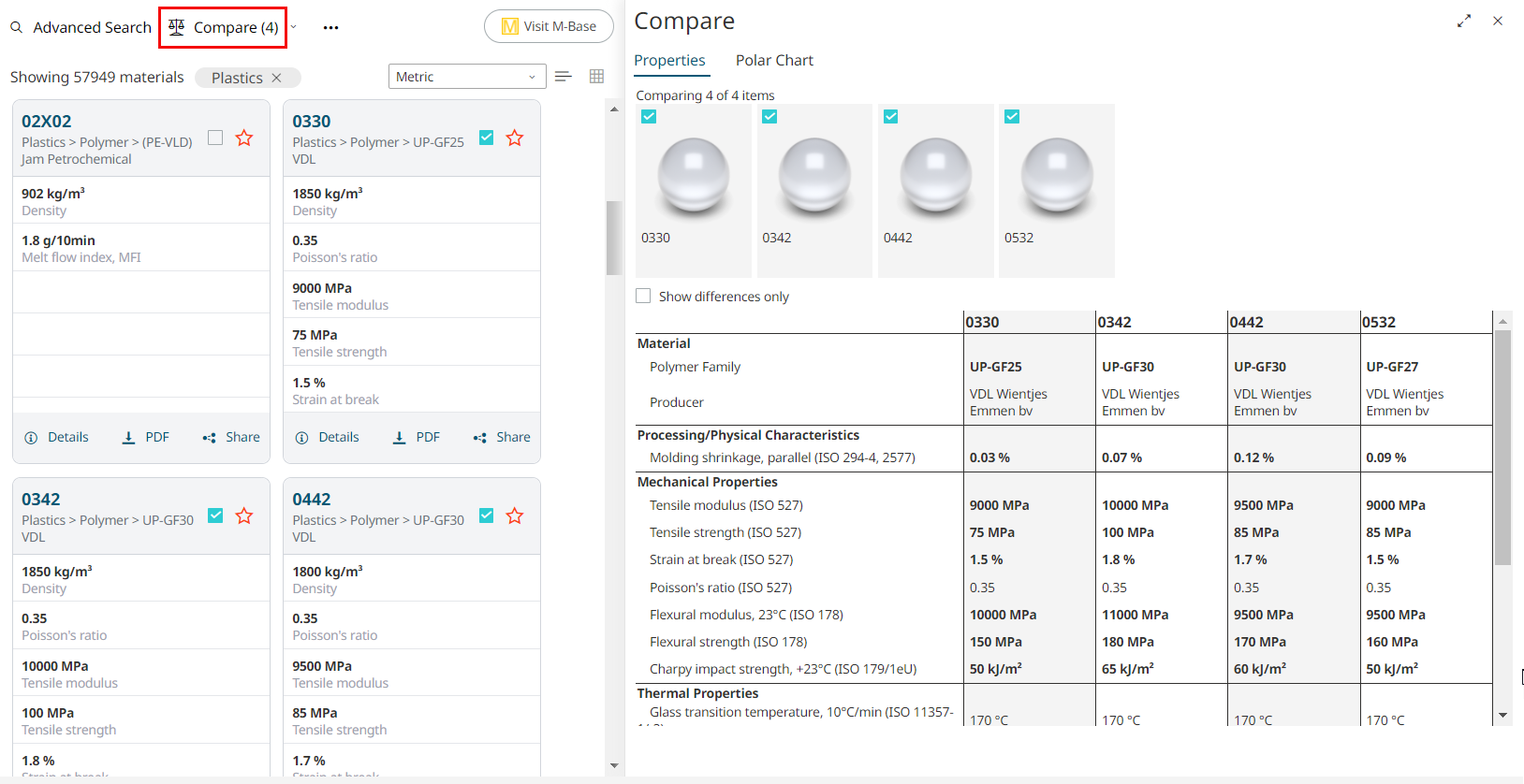Open Details for 0330
Viewport: 1524px width, 784px height.
point(327,437)
